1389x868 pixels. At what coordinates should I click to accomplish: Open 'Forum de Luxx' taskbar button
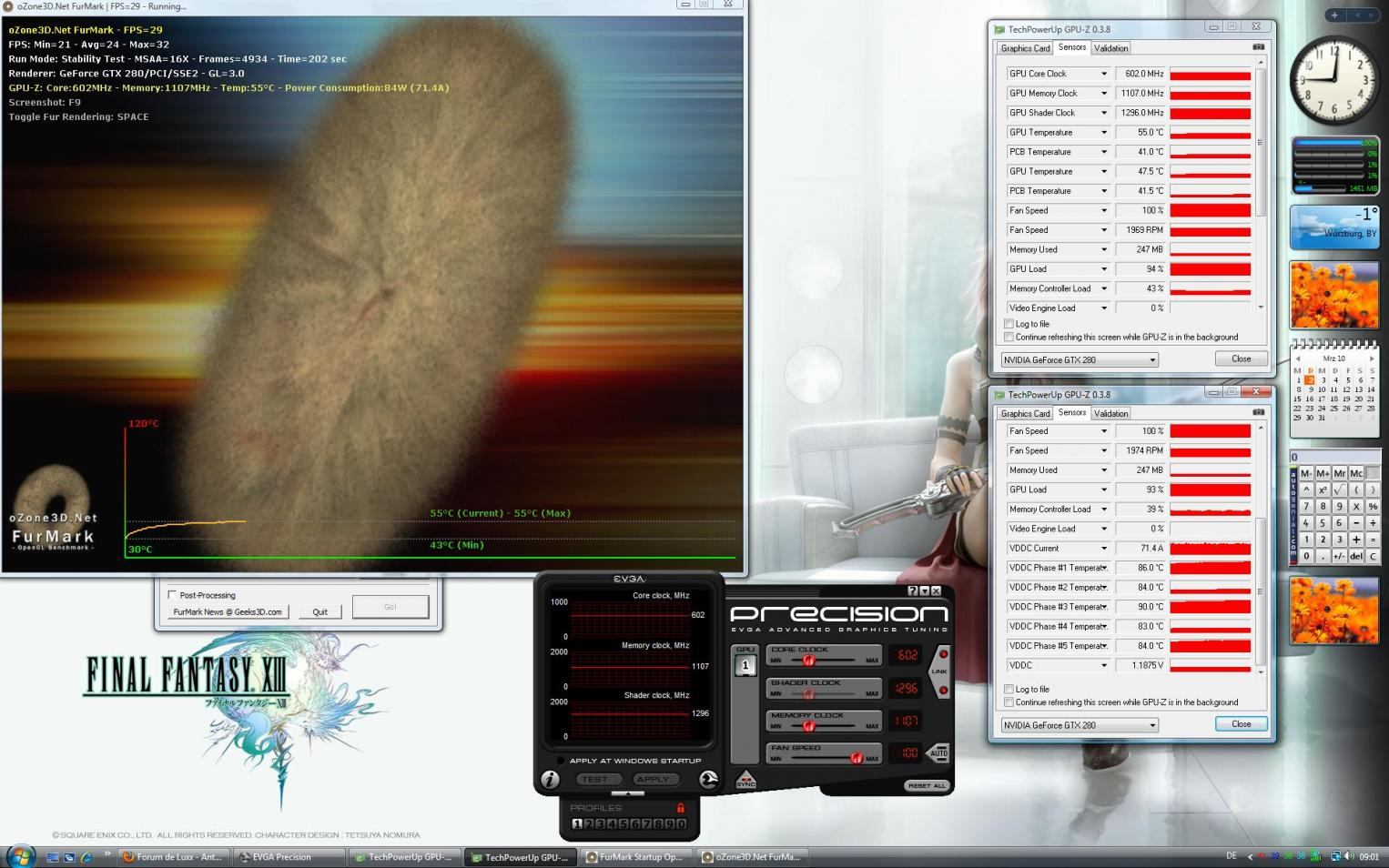coord(173,857)
